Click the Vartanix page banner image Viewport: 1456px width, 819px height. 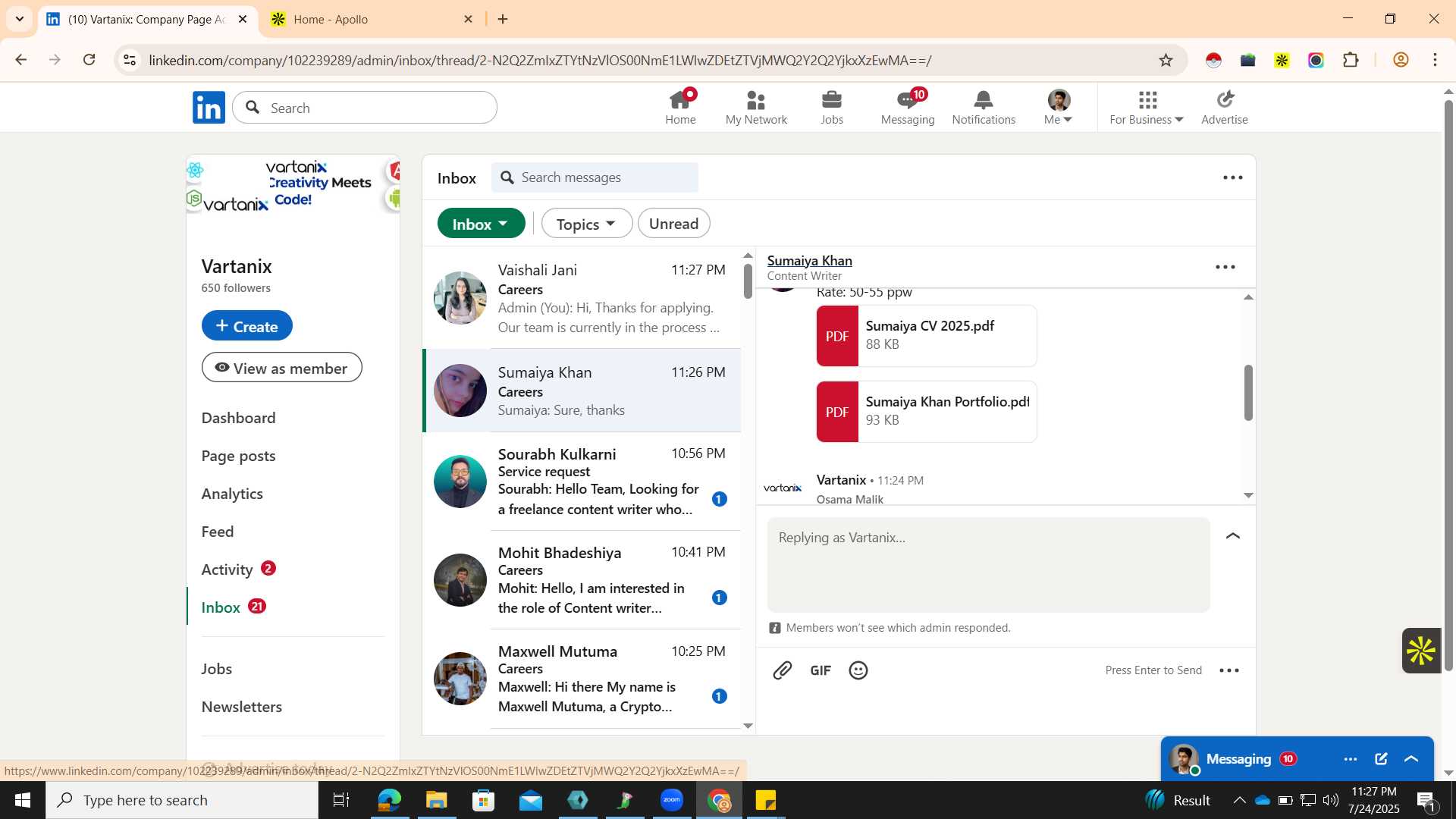click(x=293, y=185)
